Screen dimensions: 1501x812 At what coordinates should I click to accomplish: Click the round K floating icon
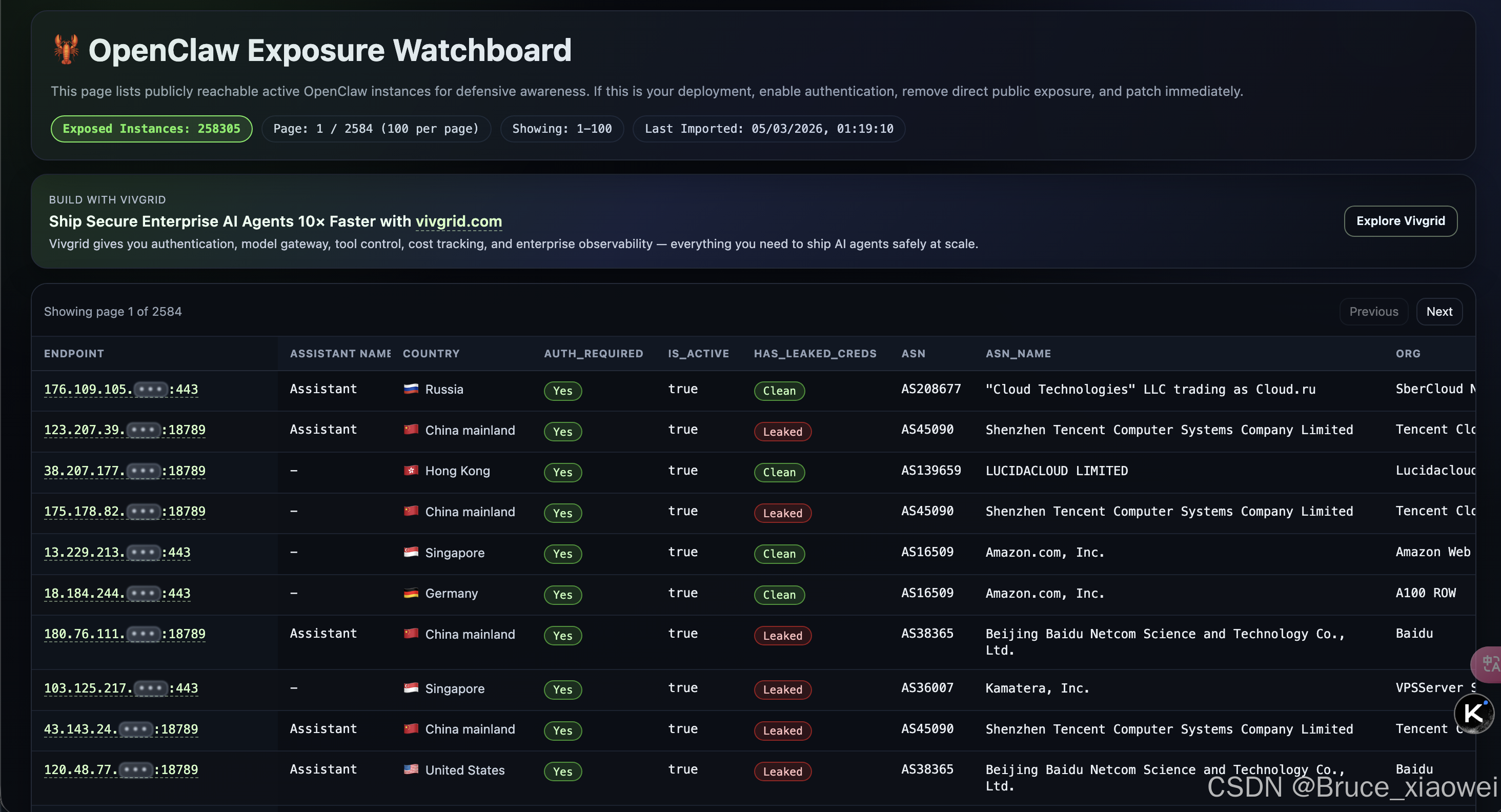point(1474,713)
